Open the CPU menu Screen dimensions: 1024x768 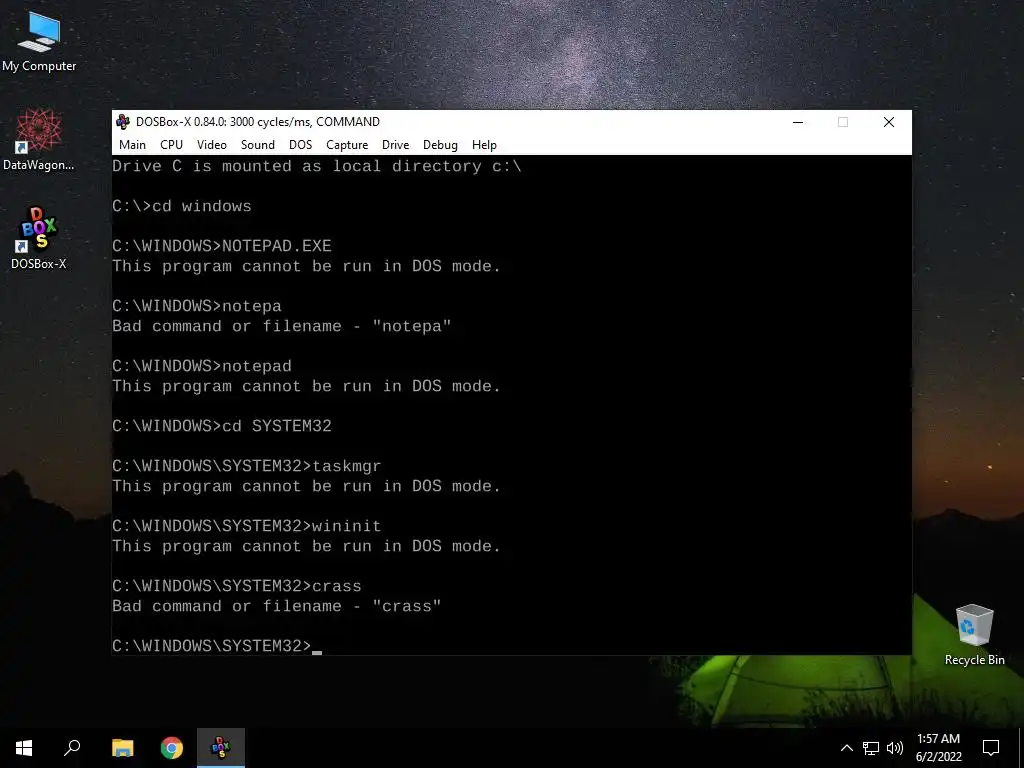click(x=171, y=145)
